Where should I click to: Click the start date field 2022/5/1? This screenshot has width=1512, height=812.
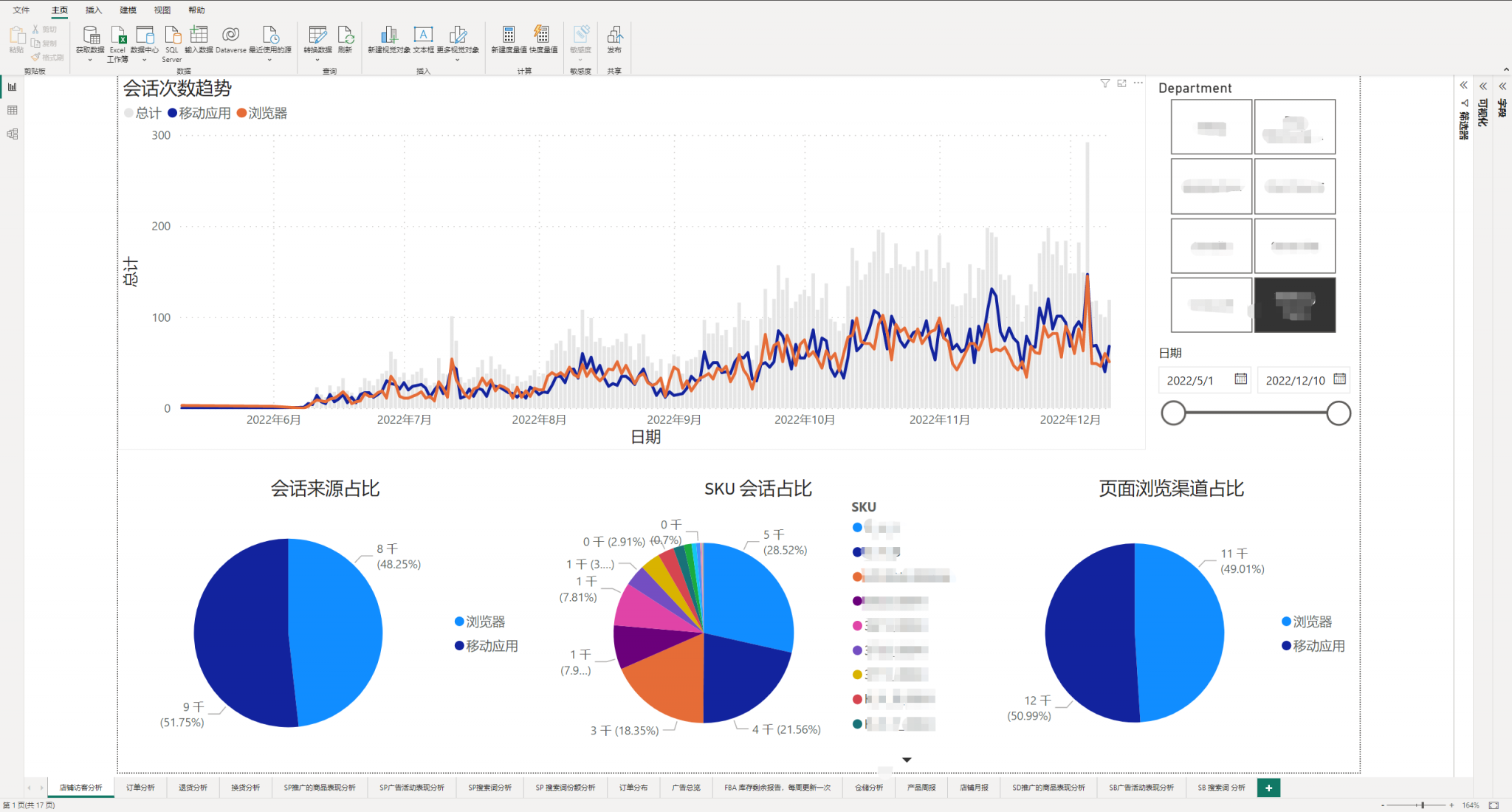1190,380
